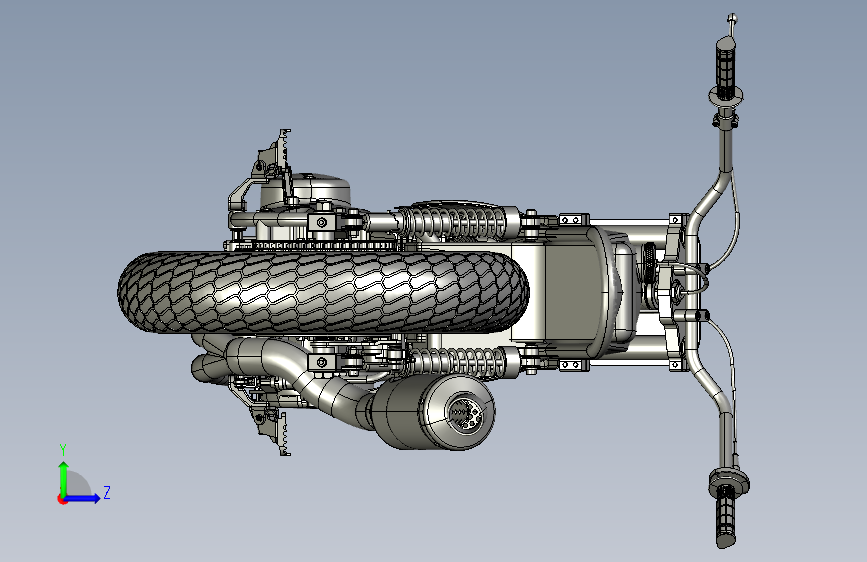Select the coil shock absorber beside the chain
The height and width of the screenshot is (562, 867).
coord(458,222)
